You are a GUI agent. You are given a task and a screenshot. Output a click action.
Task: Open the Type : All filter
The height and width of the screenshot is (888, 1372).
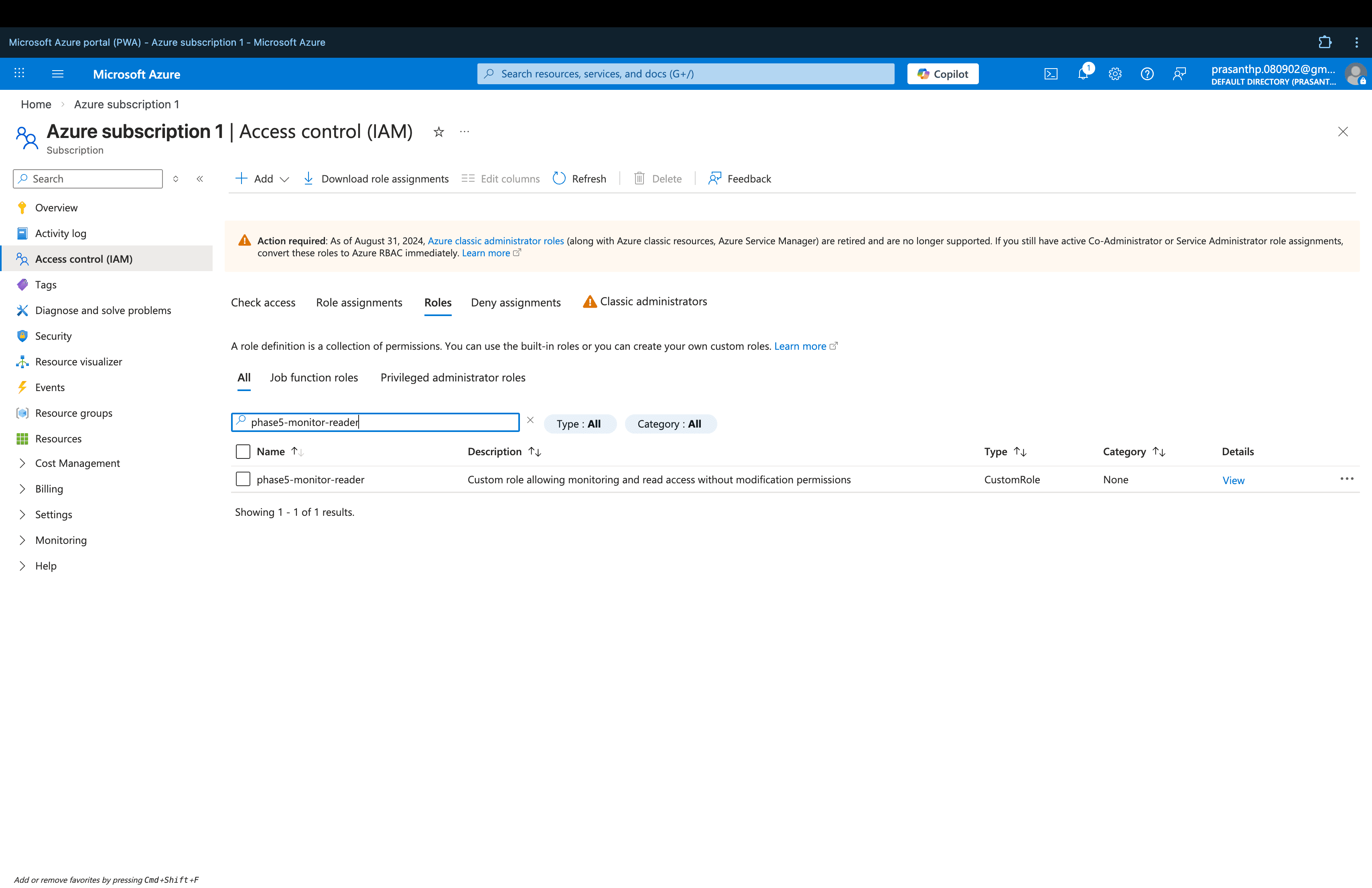tap(579, 424)
